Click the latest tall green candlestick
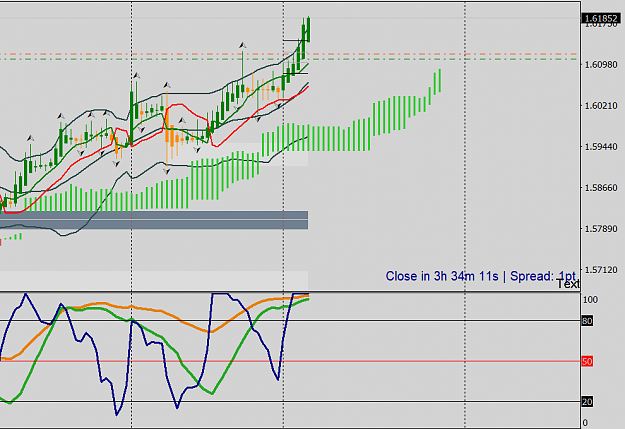625x429 pixels. pos(309,30)
